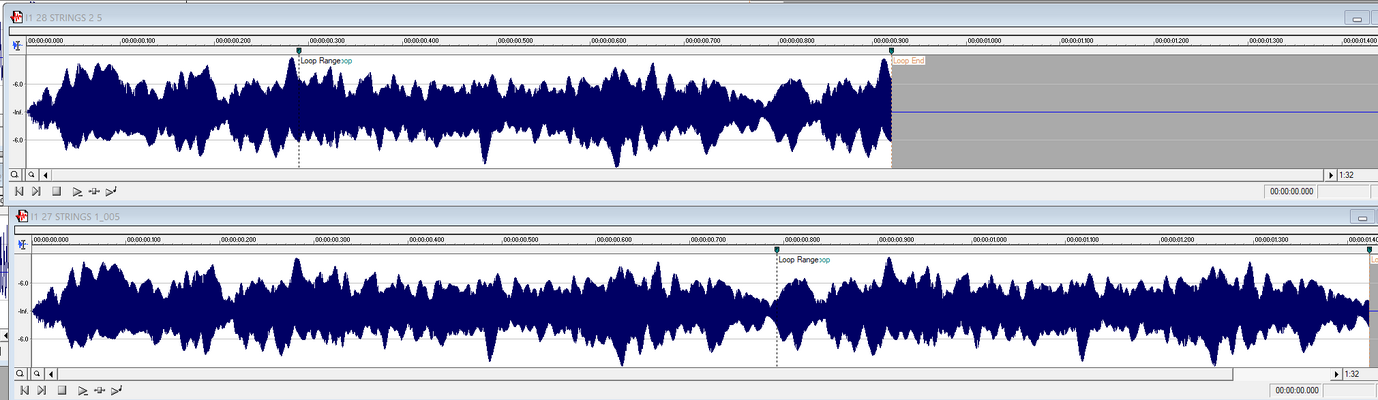
Task: Click the edit tool selector in STRINGS 2 5
Action: click(17, 45)
